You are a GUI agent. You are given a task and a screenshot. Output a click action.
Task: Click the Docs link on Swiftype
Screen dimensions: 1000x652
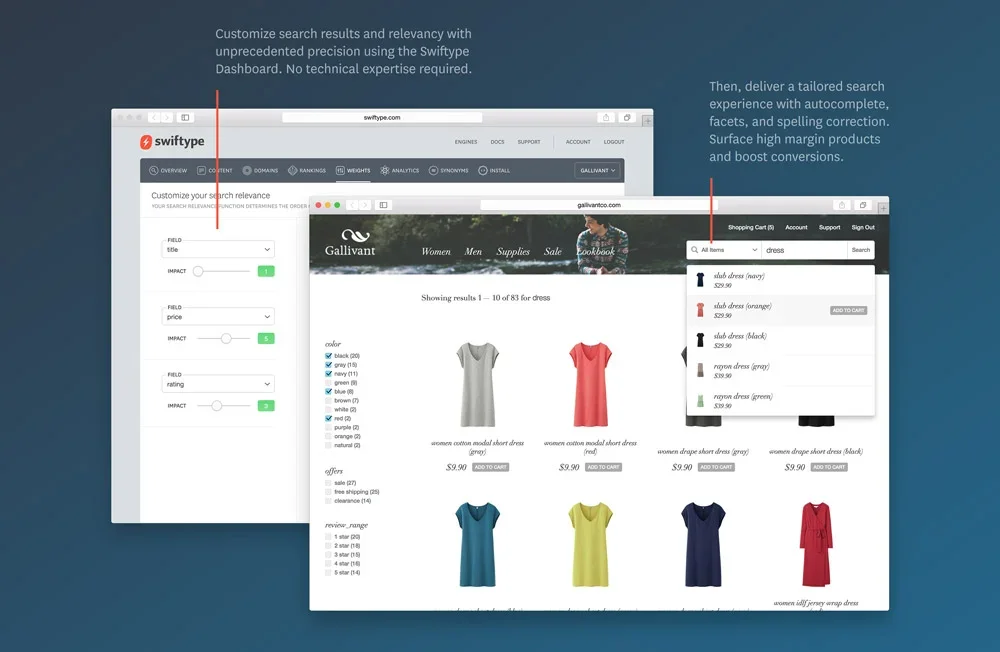[497, 142]
